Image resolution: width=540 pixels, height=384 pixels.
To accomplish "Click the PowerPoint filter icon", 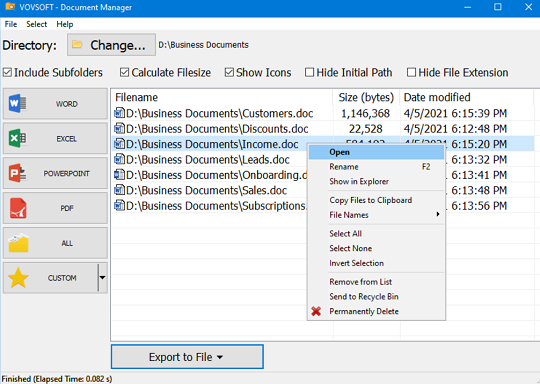I will point(18,173).
